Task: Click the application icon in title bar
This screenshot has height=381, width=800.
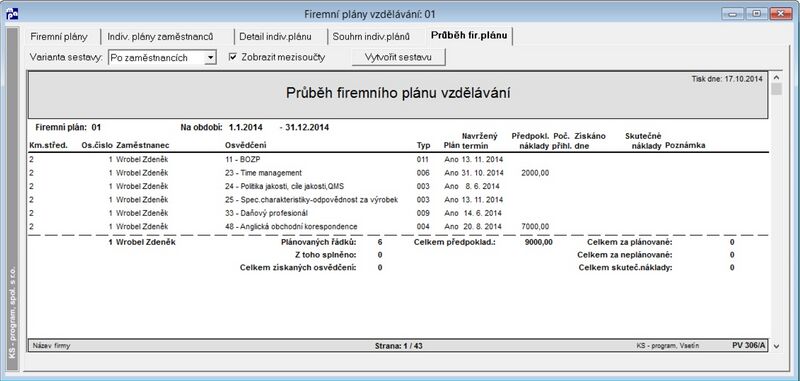Action: click(12, 14)
